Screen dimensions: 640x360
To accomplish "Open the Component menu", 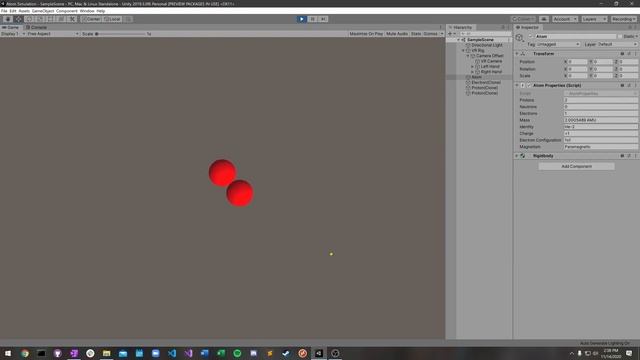I will [67, 11].
